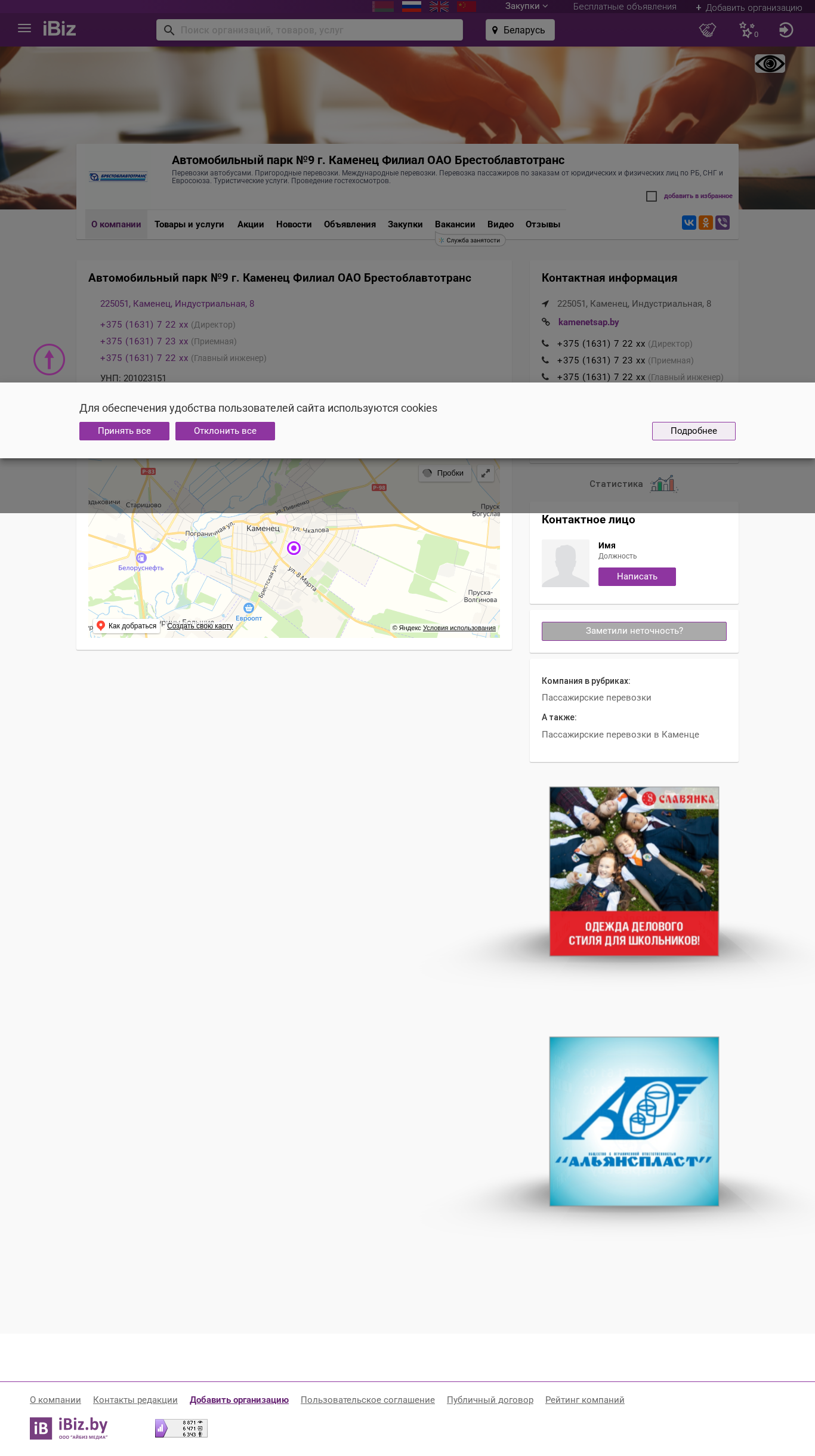Click the search organizations input field
The width and height of the screenshot is (815, 1456).
tap(310, 30)
